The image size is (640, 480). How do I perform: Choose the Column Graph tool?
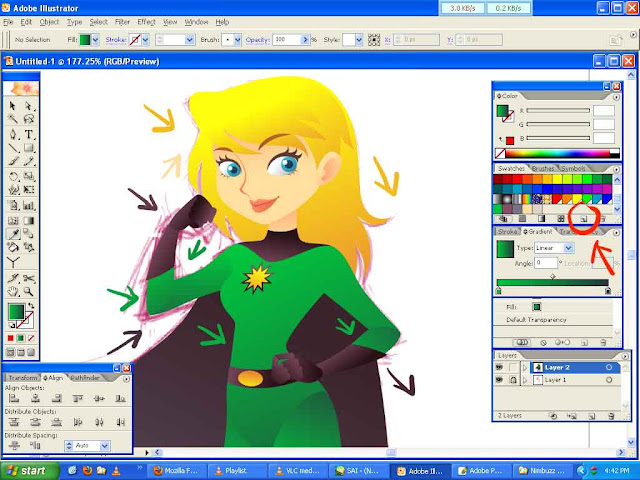28,205
